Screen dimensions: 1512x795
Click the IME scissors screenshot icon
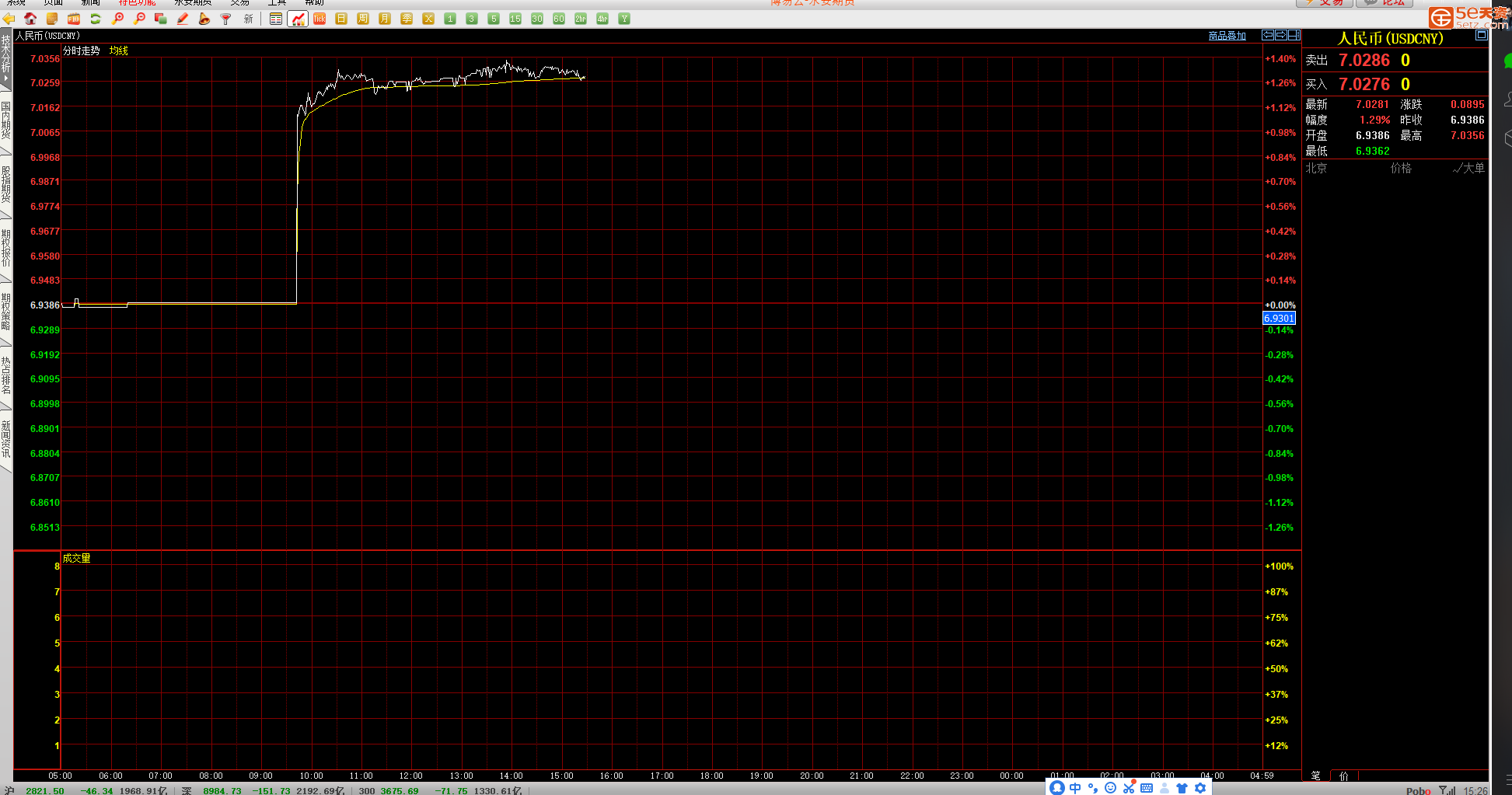coord(1129,788)
